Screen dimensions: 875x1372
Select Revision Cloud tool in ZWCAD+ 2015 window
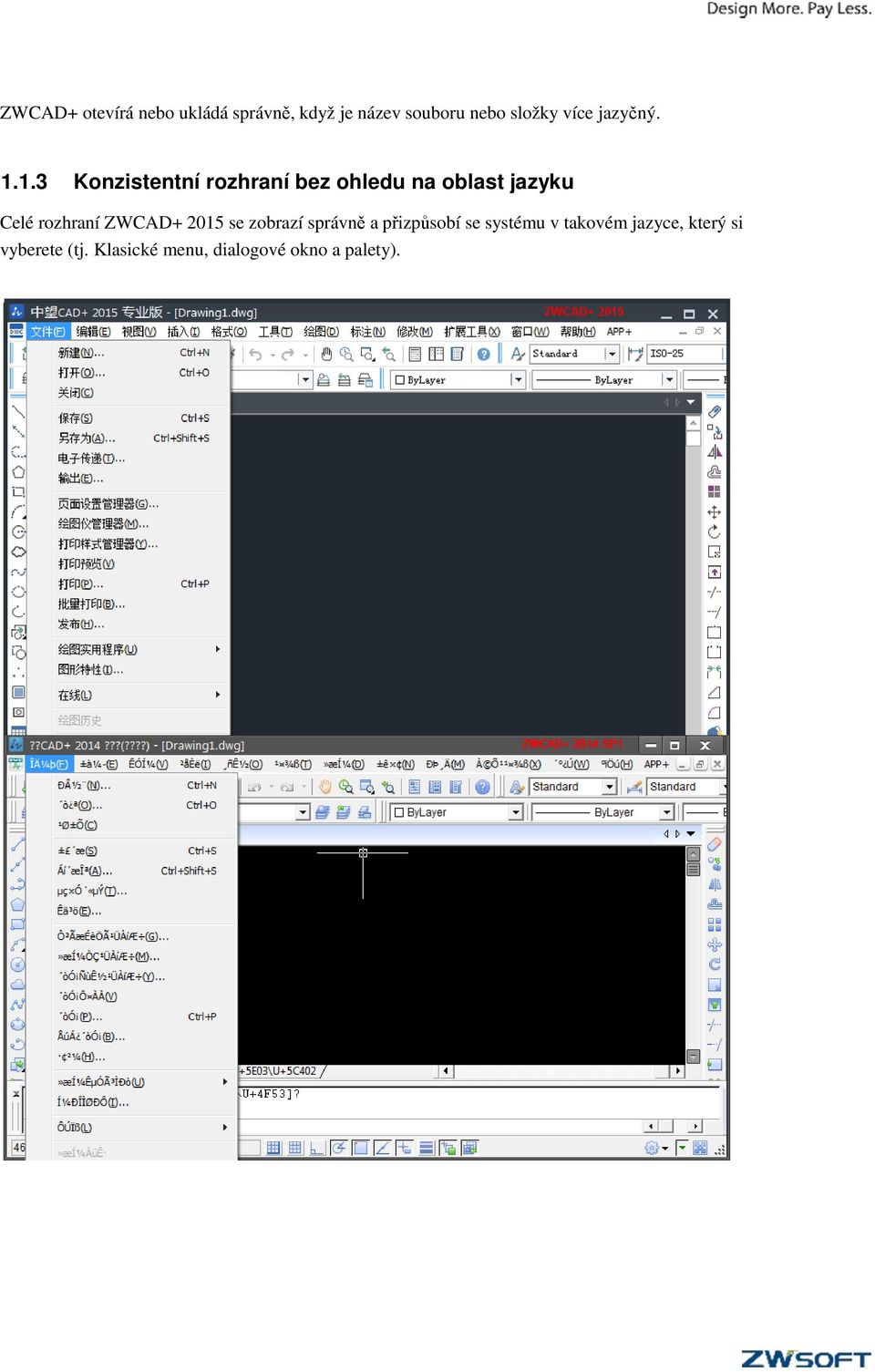tap(17, 552)
